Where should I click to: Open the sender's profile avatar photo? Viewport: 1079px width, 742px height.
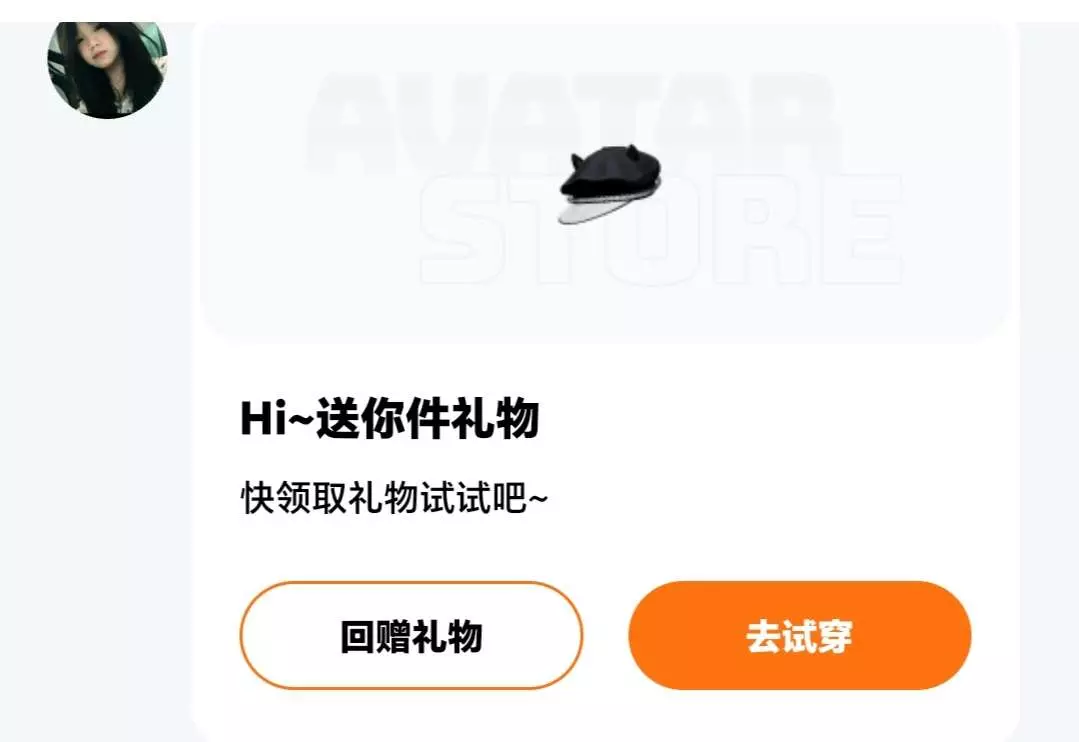107,69
